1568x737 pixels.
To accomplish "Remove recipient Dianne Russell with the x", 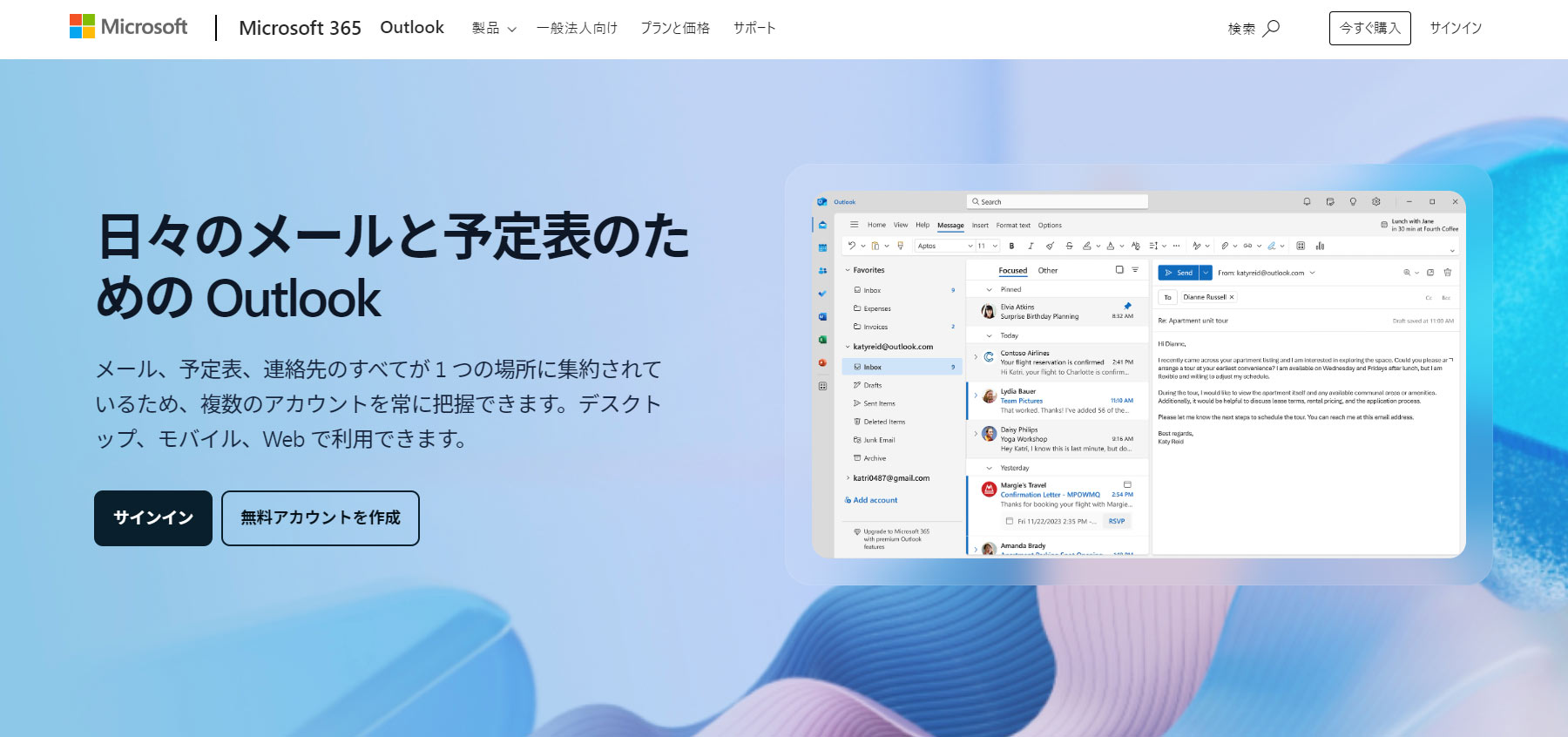I will click(x=1232, y=297).
